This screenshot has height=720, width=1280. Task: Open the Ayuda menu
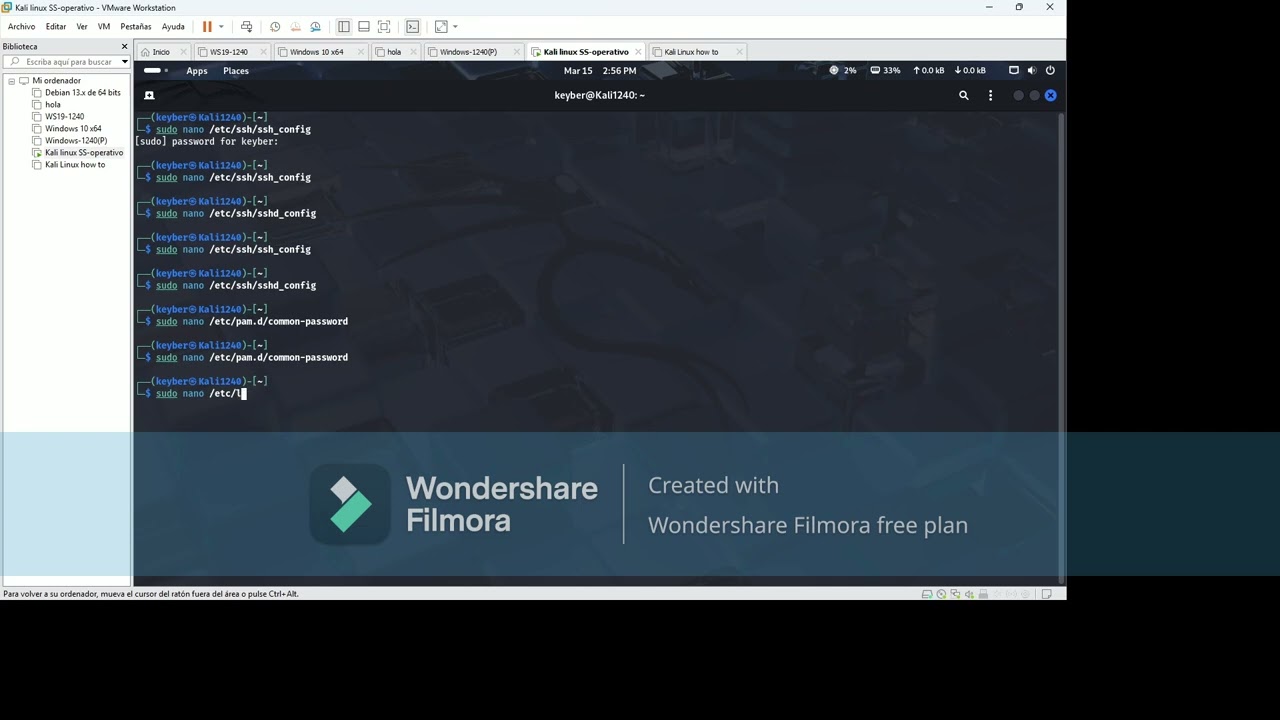(x=173, y=27)
